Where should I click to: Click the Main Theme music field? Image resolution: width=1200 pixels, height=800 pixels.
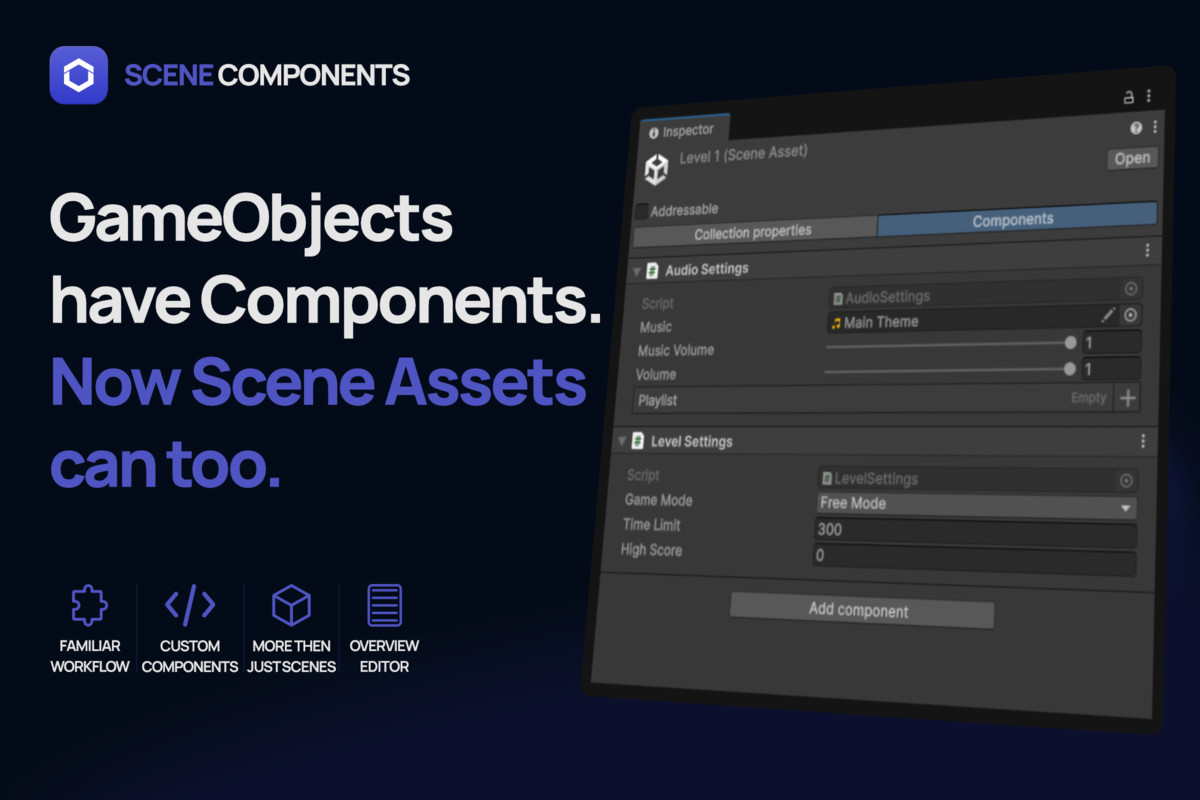click(x=984, y=320)
